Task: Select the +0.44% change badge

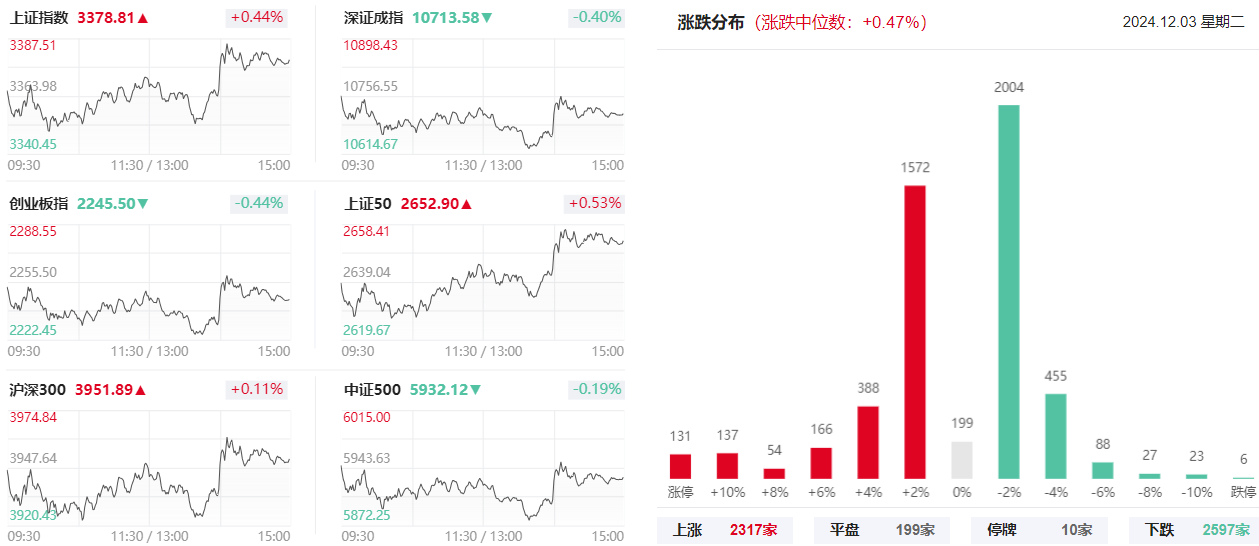Action: coord(257,17)
